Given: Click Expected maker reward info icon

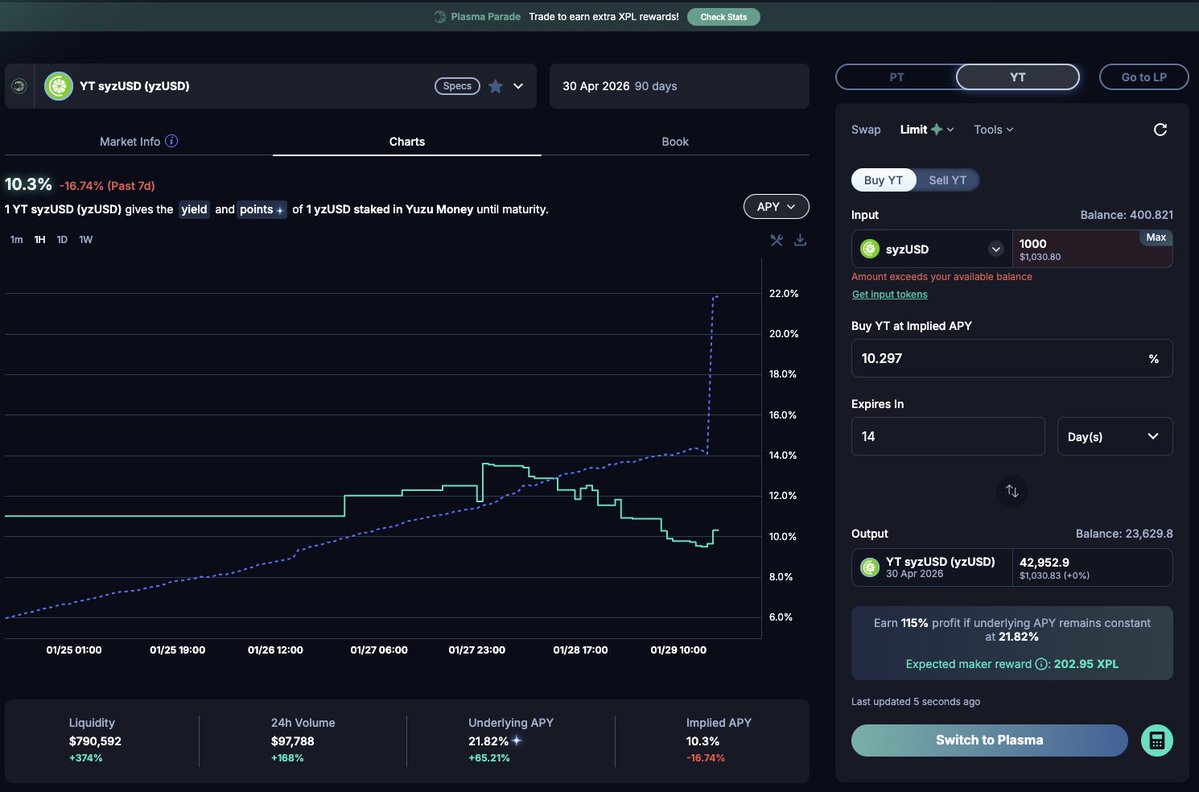Looking at the screenshot, I should (1041, 664).
